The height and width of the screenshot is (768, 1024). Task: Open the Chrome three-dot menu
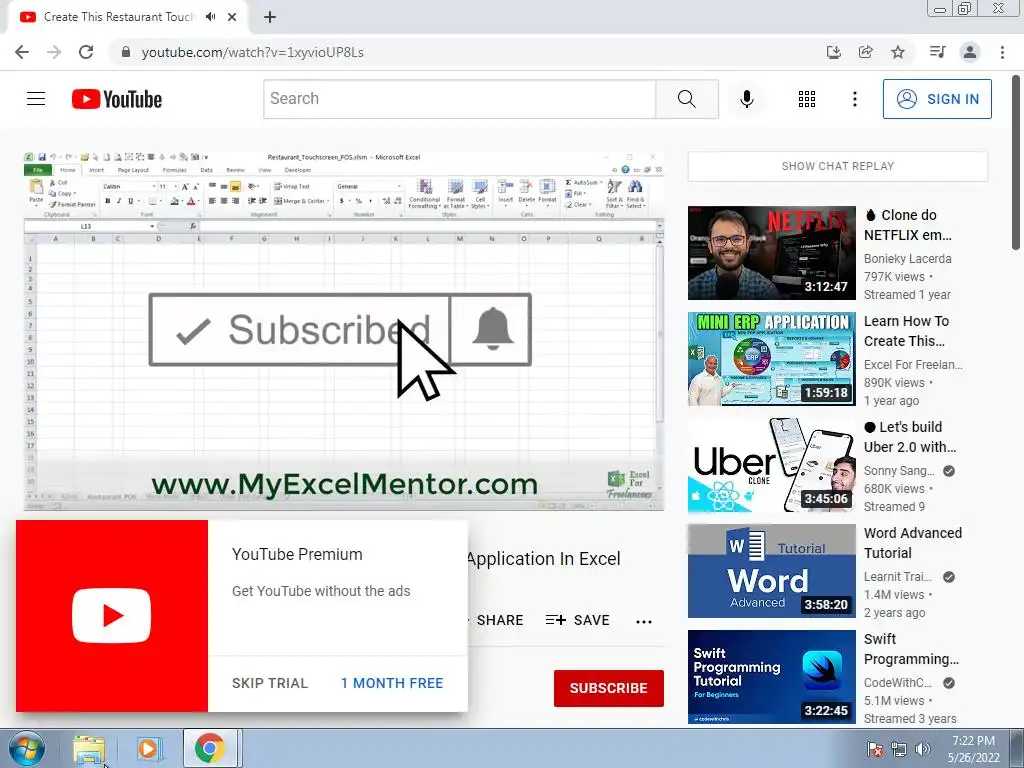[x=1002, y=52]
